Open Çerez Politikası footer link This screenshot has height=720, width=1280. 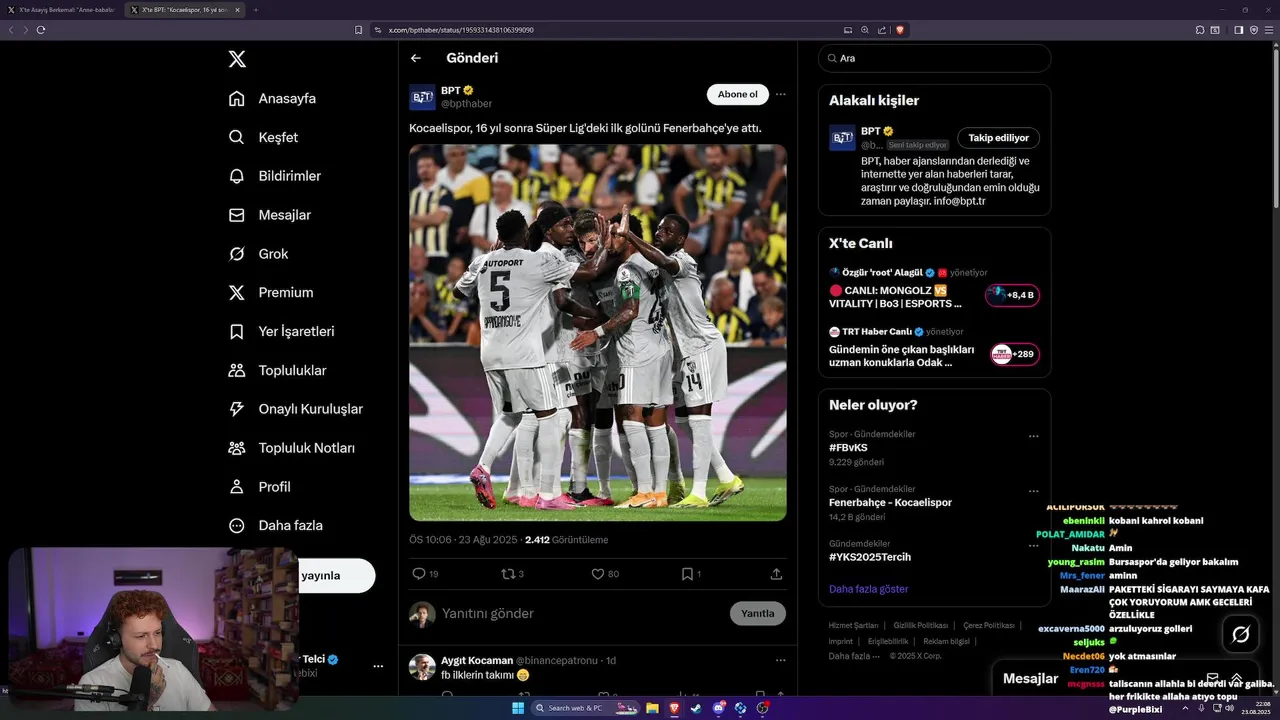point(988,625)
